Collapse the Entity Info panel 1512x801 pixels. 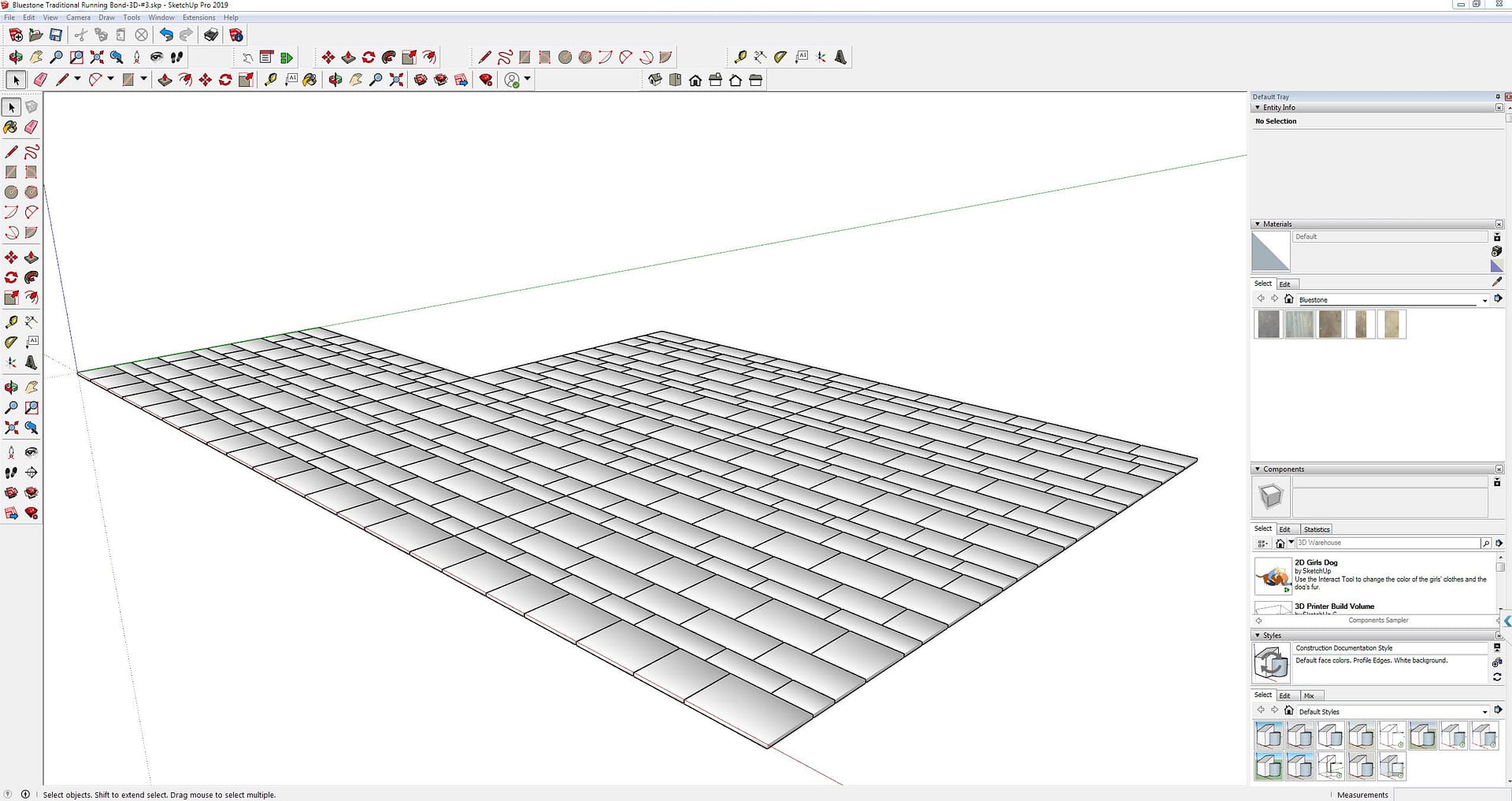pyautogui.click(x=1257, y=108)
